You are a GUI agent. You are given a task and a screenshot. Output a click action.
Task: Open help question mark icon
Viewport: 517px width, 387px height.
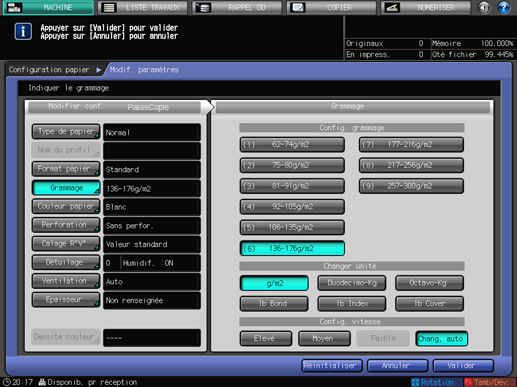tap(504, 7)
